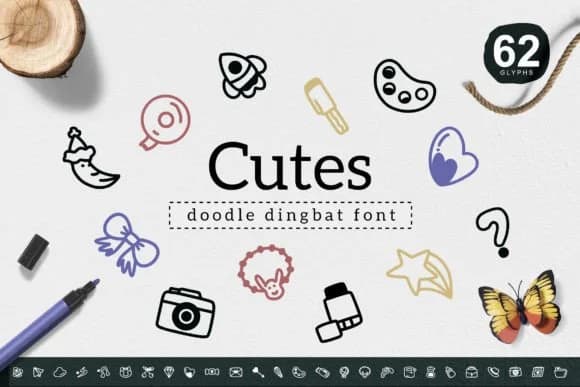The height and width of the screenshot is (387, 580).
Task: Choose the briefcase glyph in bottom strip
Action: coord(471,373)
